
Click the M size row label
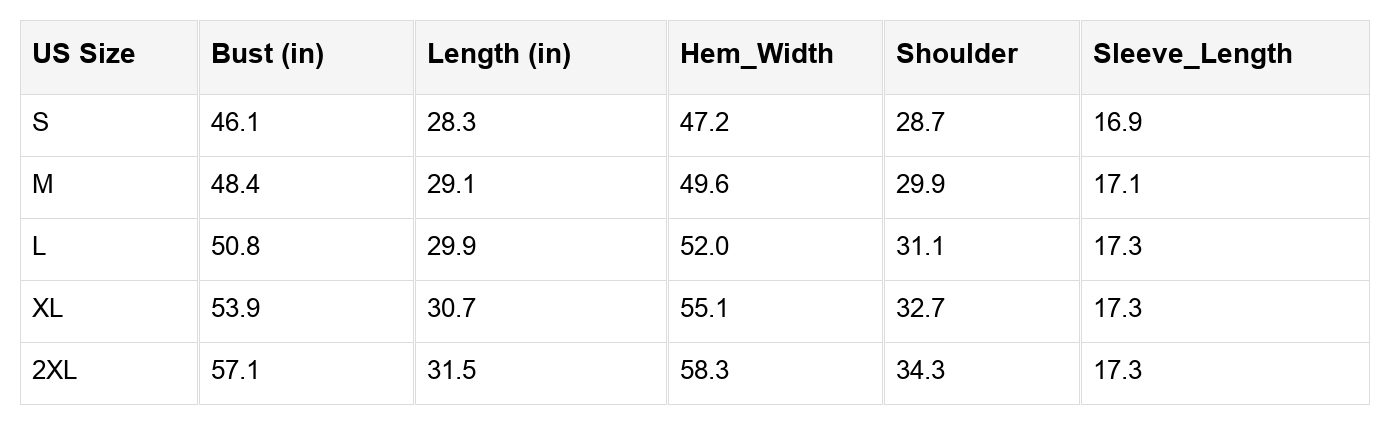click(42, 185)
